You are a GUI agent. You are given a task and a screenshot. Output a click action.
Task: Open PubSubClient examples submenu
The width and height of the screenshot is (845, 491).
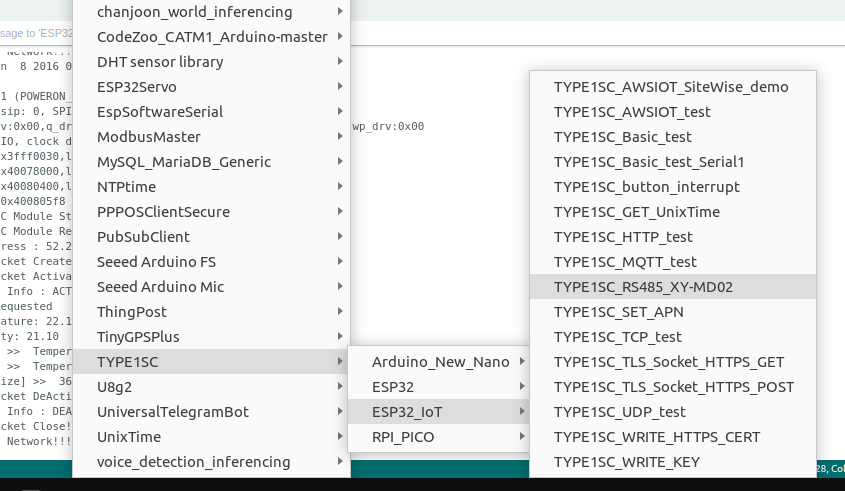tap(211, 237)
